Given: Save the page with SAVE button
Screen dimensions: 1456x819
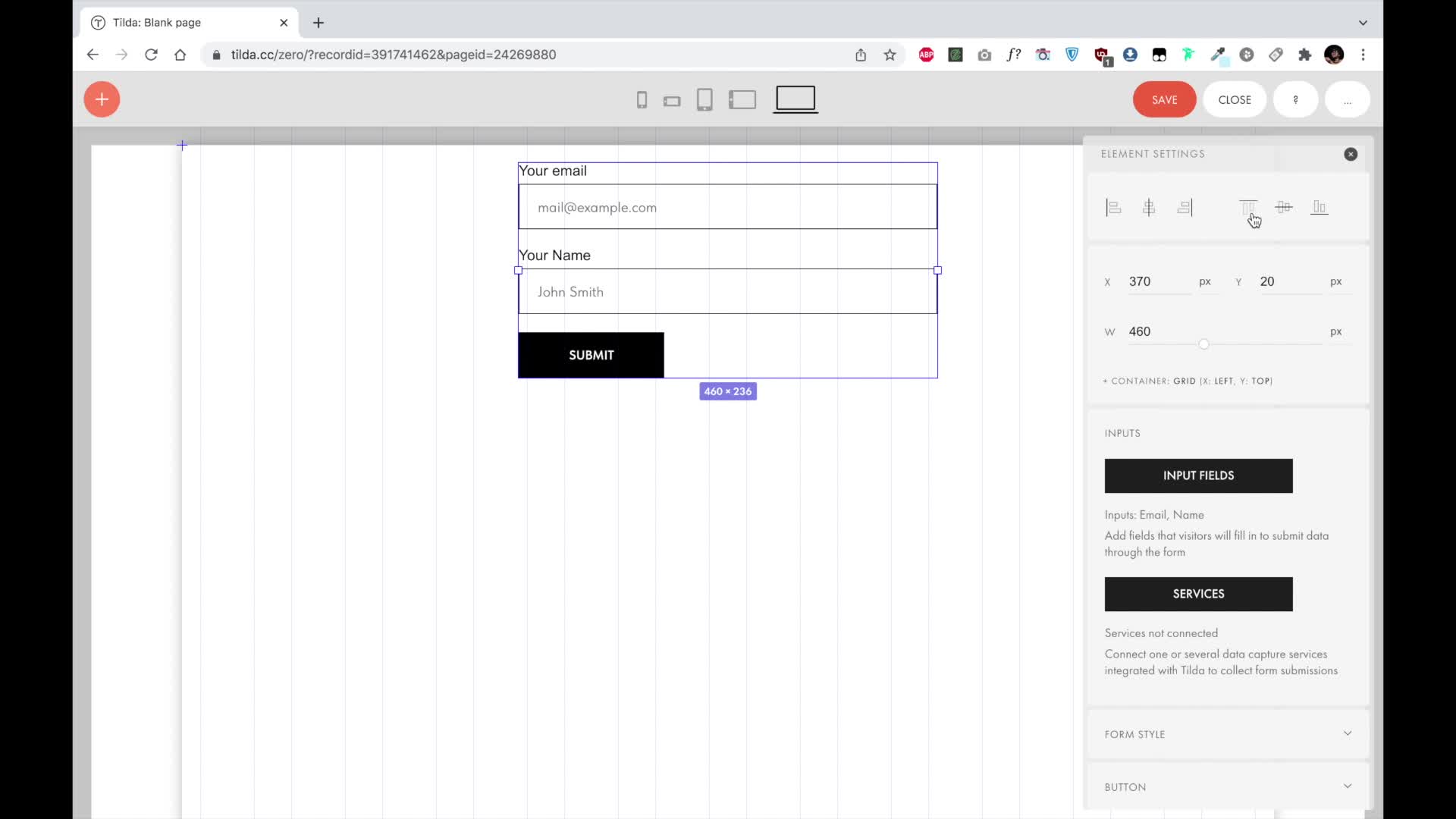Looking at the screenshot, I should 1164,99.
